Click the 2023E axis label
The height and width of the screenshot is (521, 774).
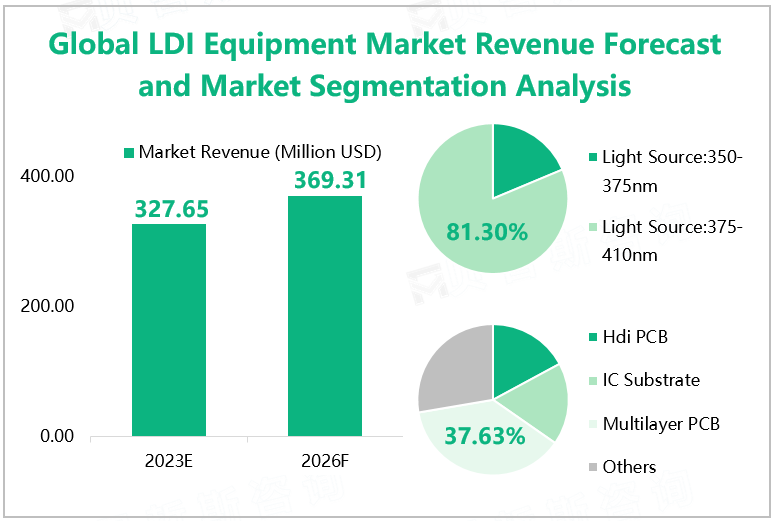(x=169, y=461)
